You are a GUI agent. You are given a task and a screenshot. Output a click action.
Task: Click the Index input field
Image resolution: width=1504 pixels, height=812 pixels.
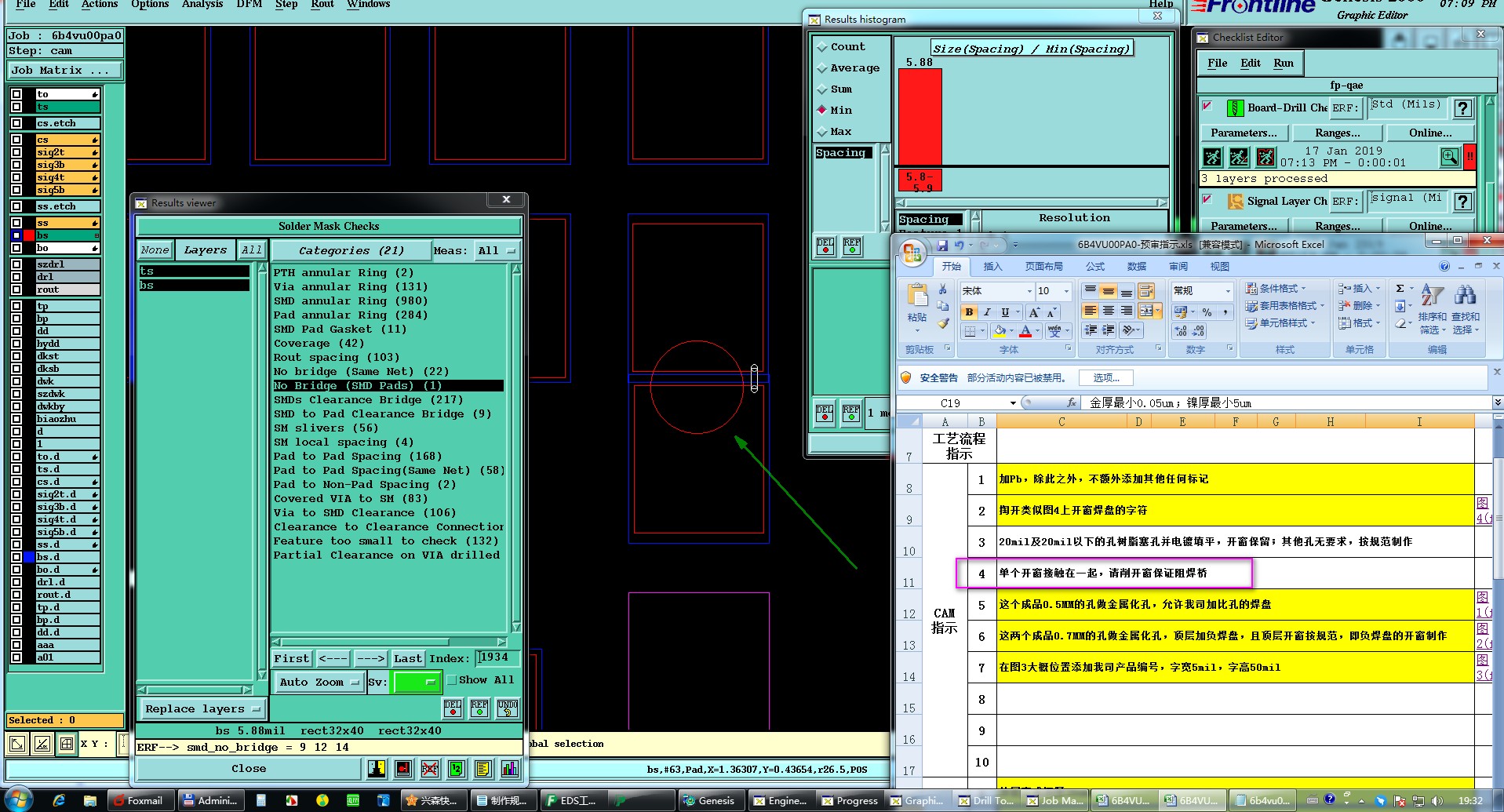click(x=497, y=657)
